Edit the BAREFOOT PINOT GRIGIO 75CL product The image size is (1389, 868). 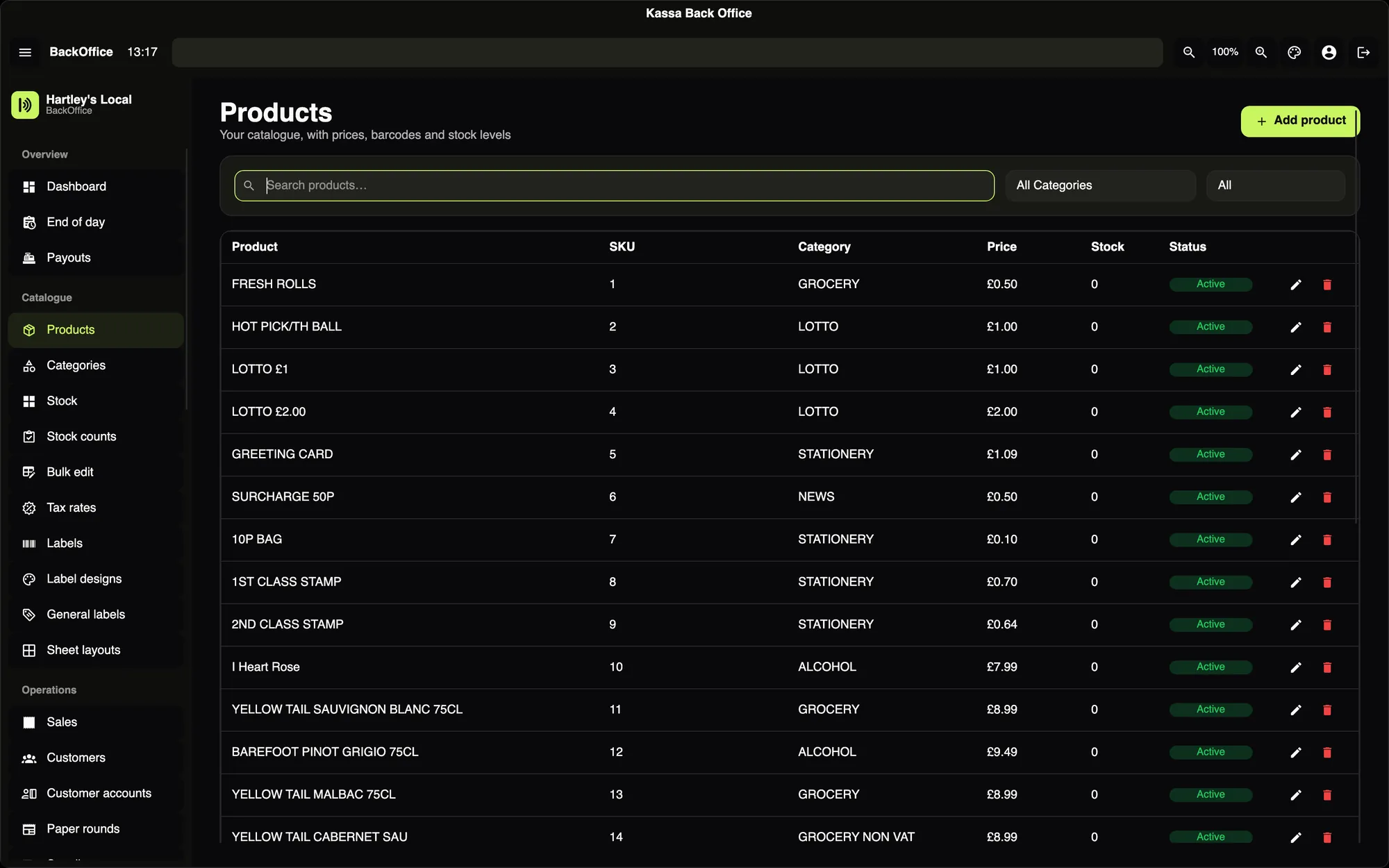tap(1296, 753)
